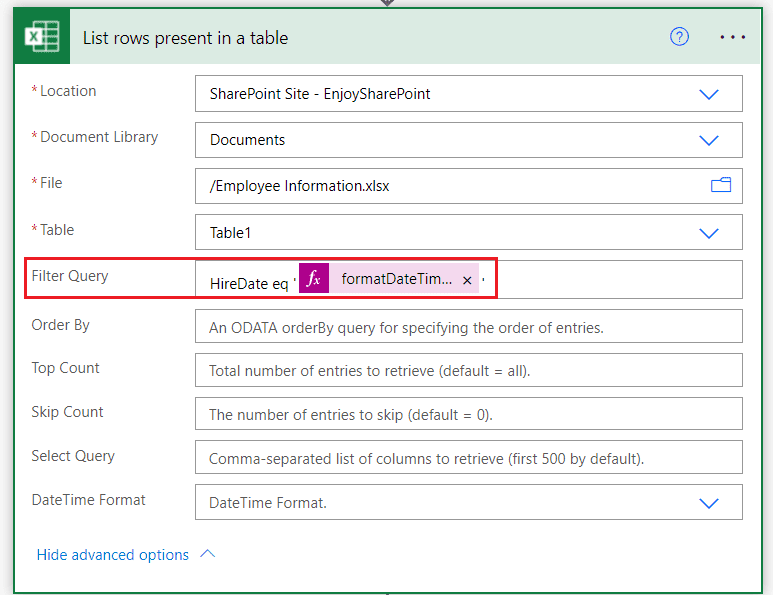Collapse with the Hide advanced options chevron
Image resolution: width=773 pixels, height=595 pixels.
coord(208,554)
